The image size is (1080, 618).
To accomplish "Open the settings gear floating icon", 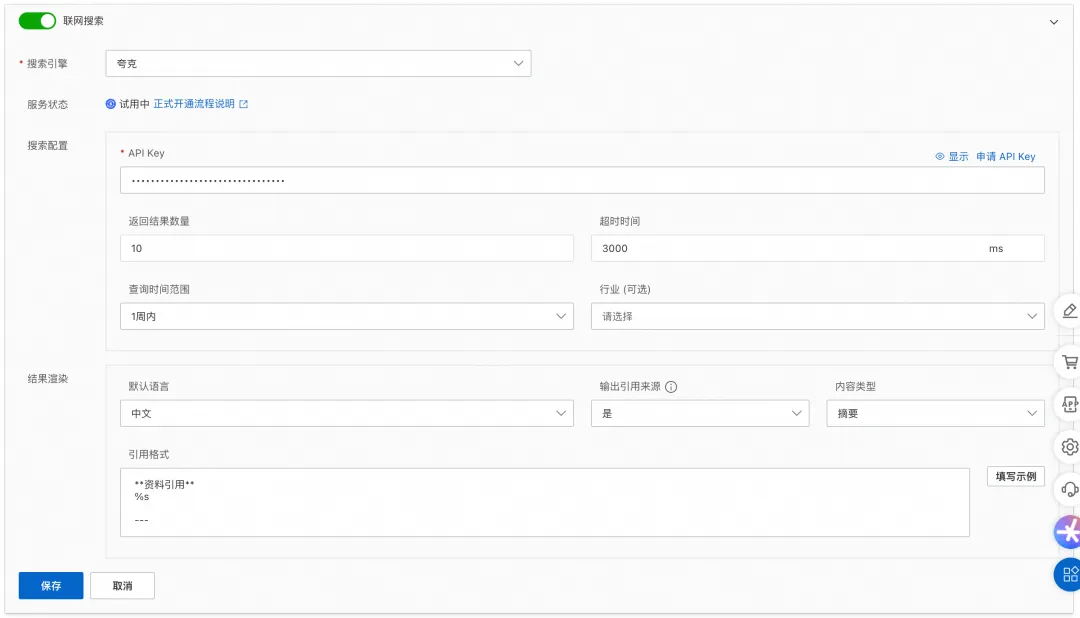I will tap(1069, 447).
